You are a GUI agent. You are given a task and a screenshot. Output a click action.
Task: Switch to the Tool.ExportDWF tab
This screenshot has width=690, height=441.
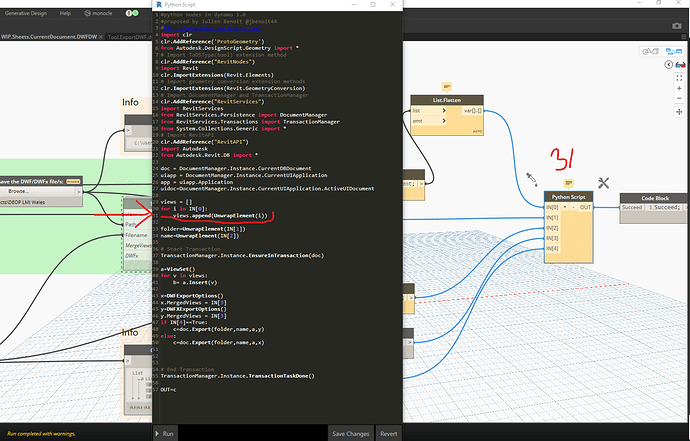click(x=129, y=37)
